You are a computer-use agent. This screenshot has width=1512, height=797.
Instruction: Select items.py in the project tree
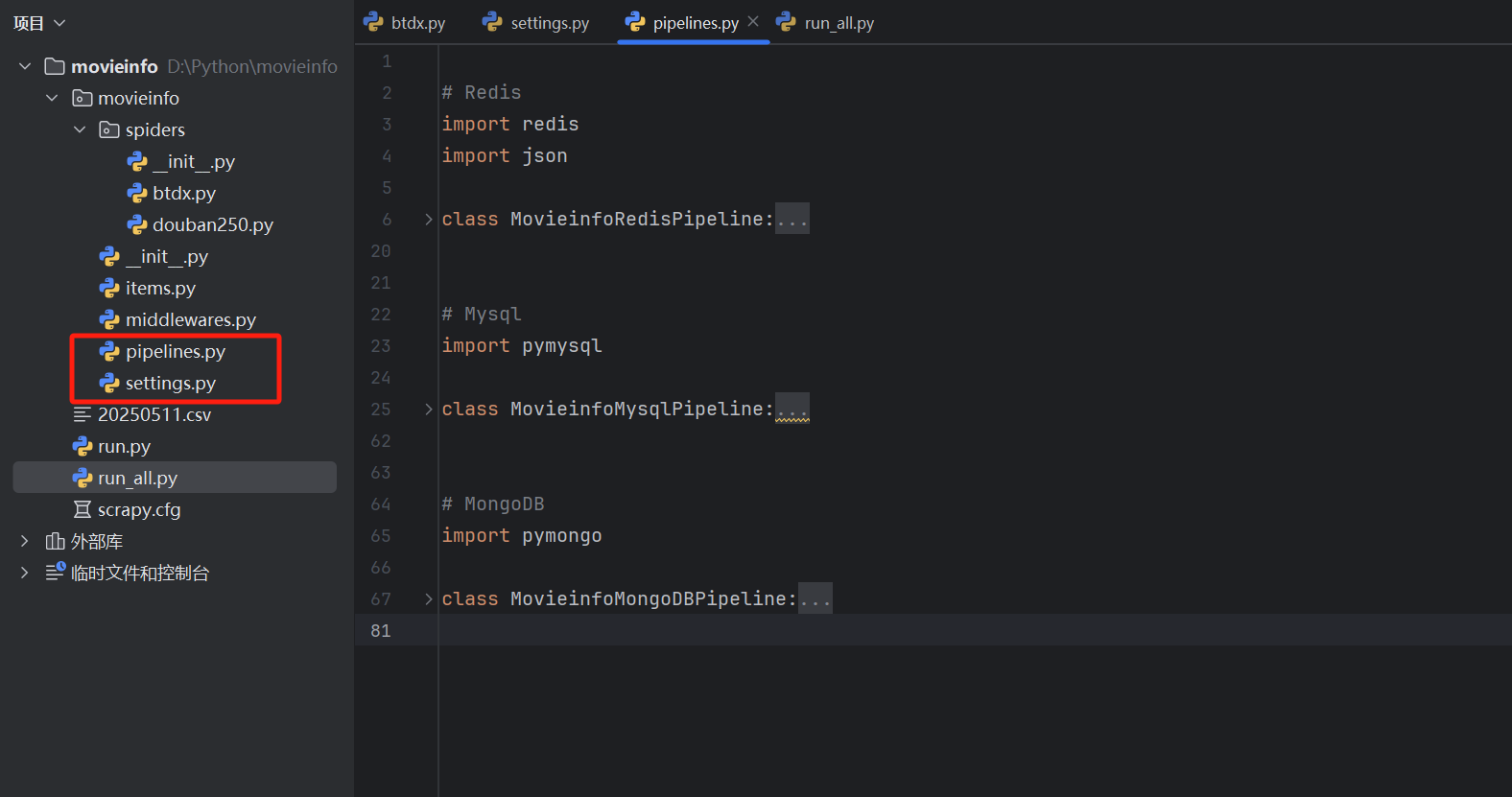[160, 288]
